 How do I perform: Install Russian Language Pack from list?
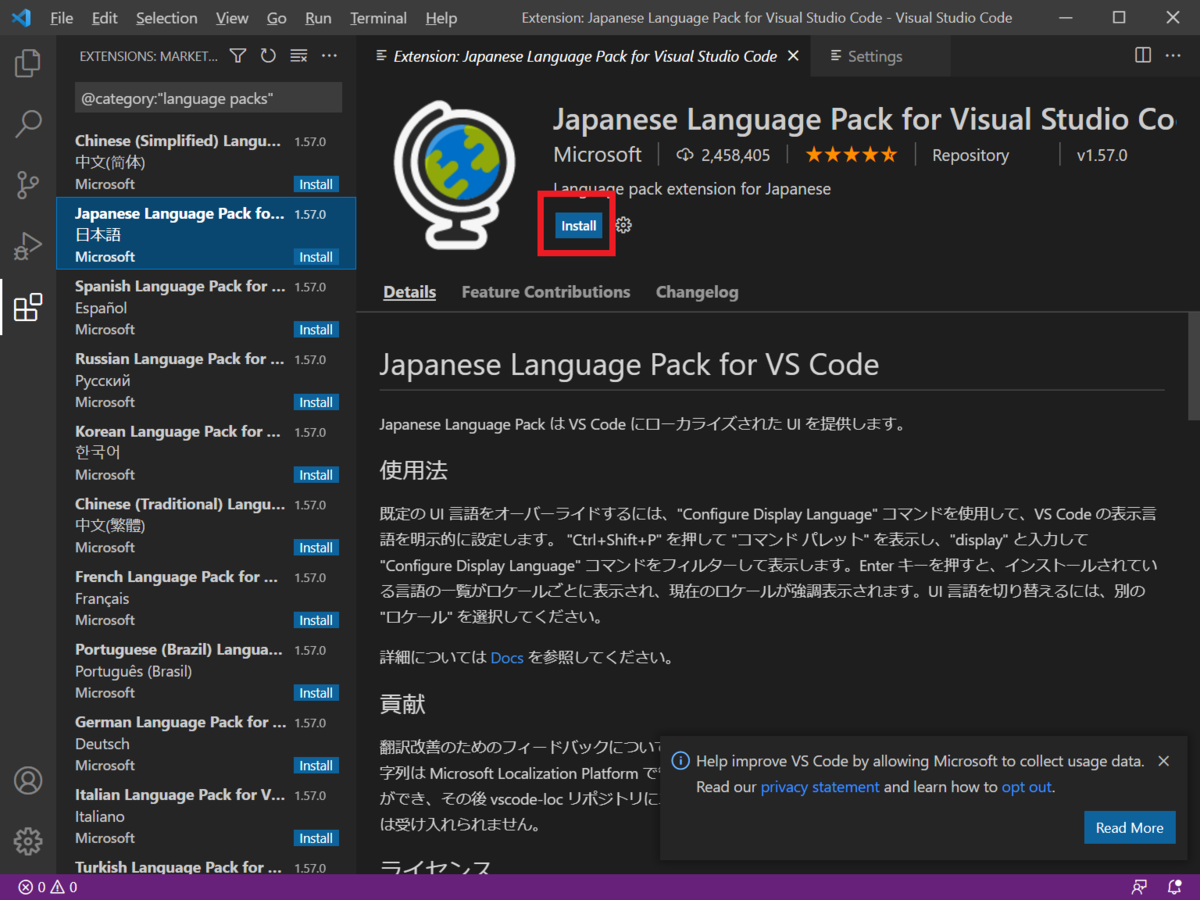[x=316, y=402]
